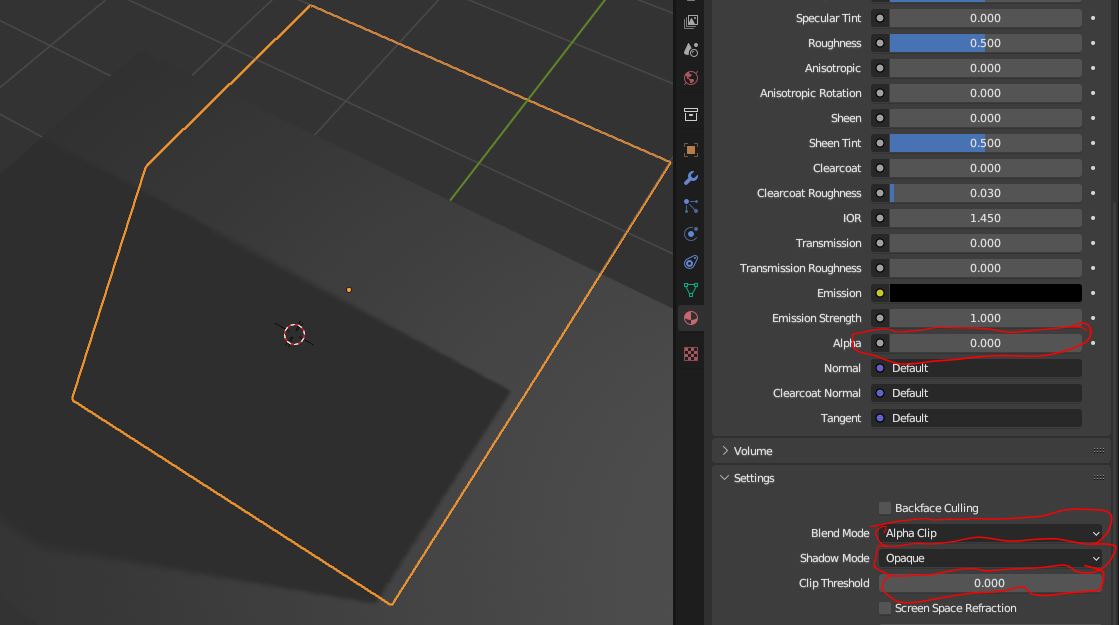Screen dimensions: 1119x625
Task: Open the Physics properties tab
Action: tap(690, 234)
